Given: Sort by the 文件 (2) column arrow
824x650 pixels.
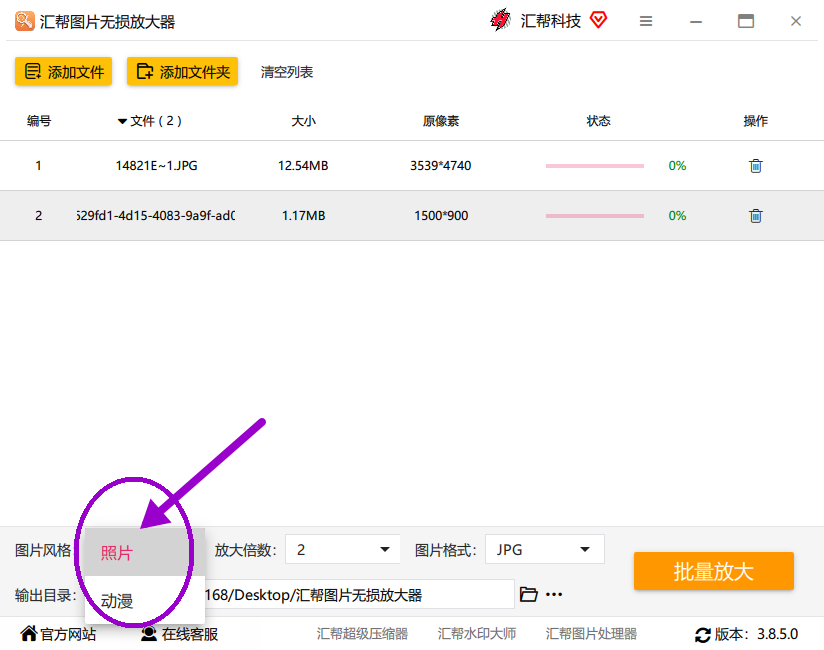Looking at the screenshot, I should [122, 121].
